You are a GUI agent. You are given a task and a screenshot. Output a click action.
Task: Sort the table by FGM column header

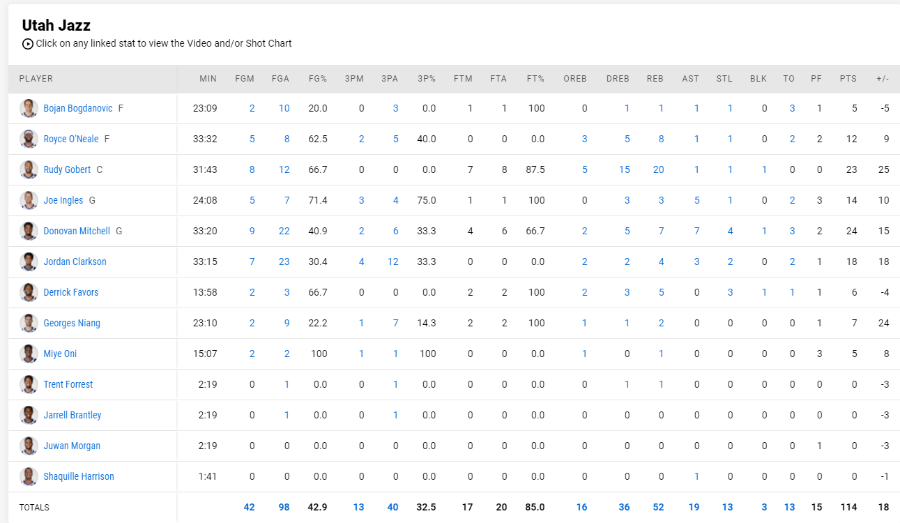click(x=245, y=79)
